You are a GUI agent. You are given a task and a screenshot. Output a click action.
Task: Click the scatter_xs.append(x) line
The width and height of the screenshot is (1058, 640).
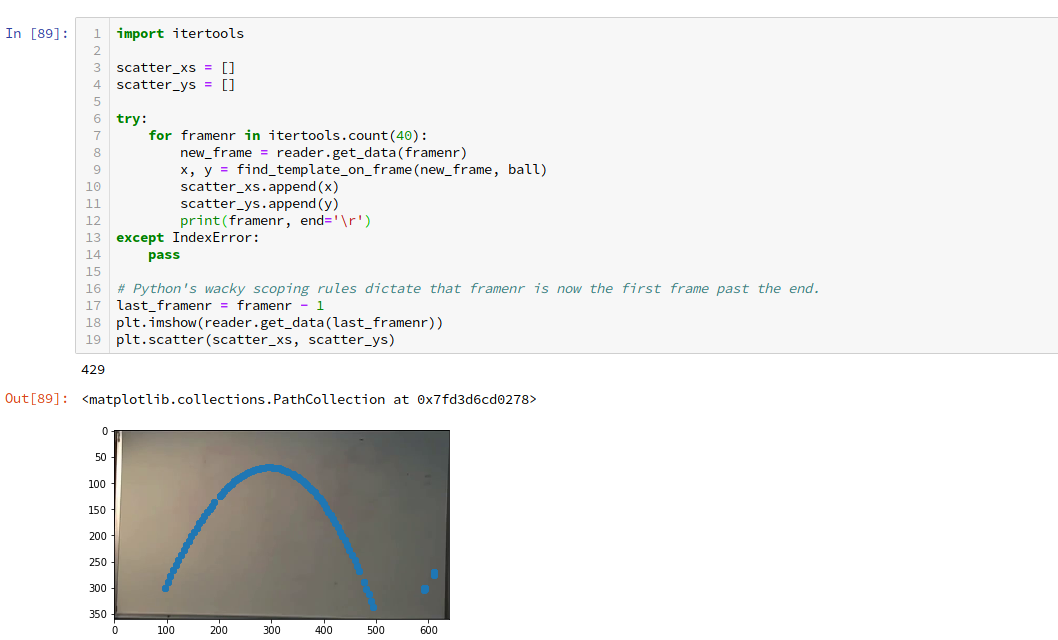pos(259,186)
